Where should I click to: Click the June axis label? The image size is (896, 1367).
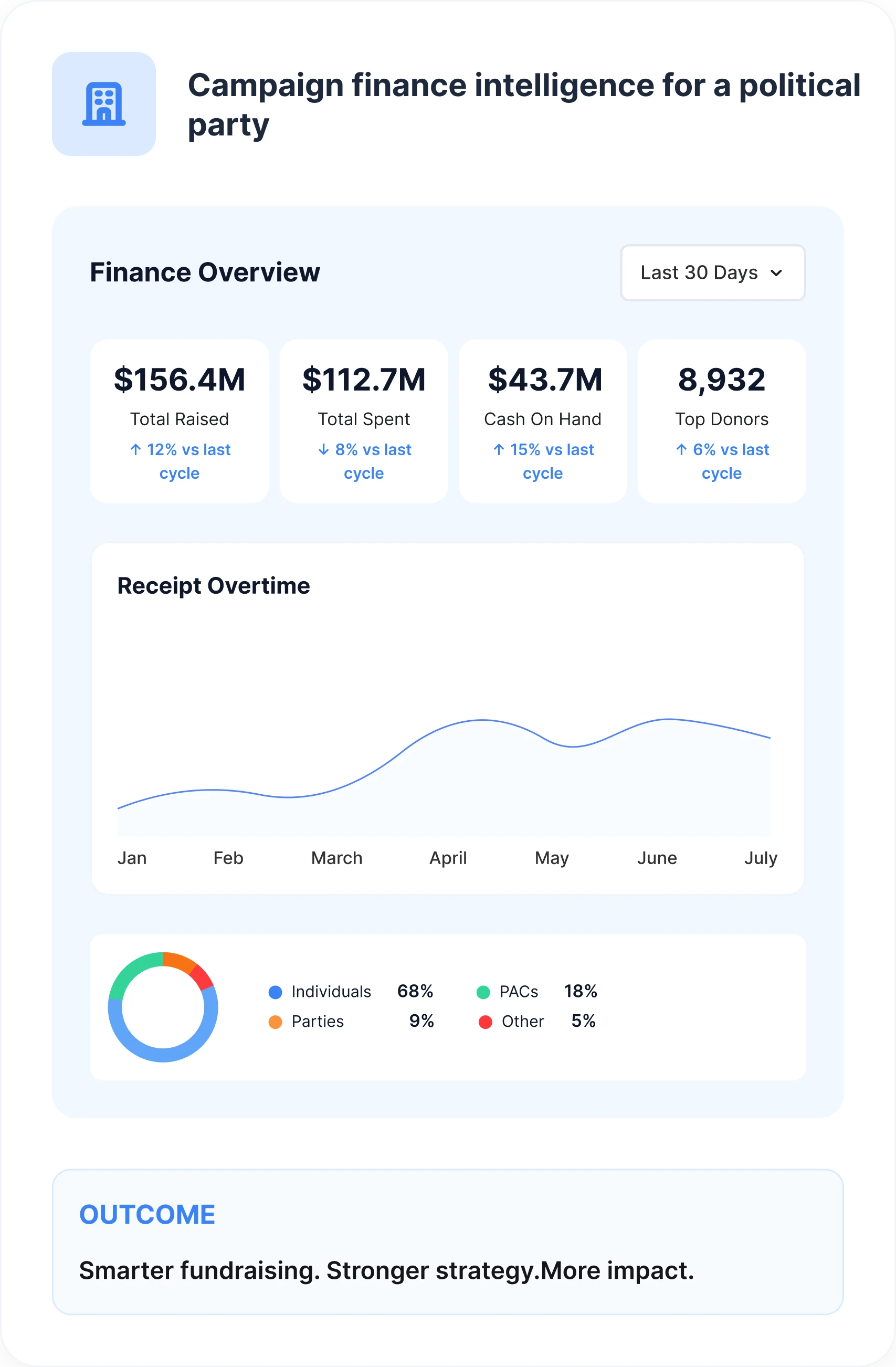point(657,858)
